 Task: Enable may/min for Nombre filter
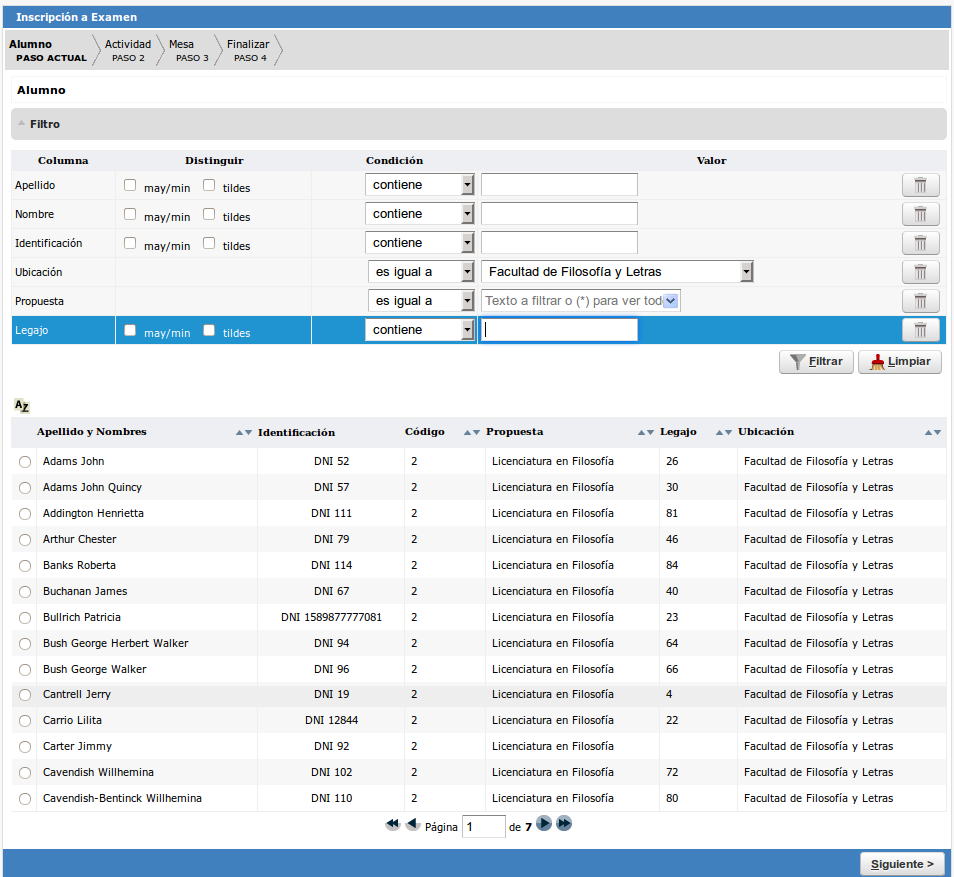click(x=130, y=214)
